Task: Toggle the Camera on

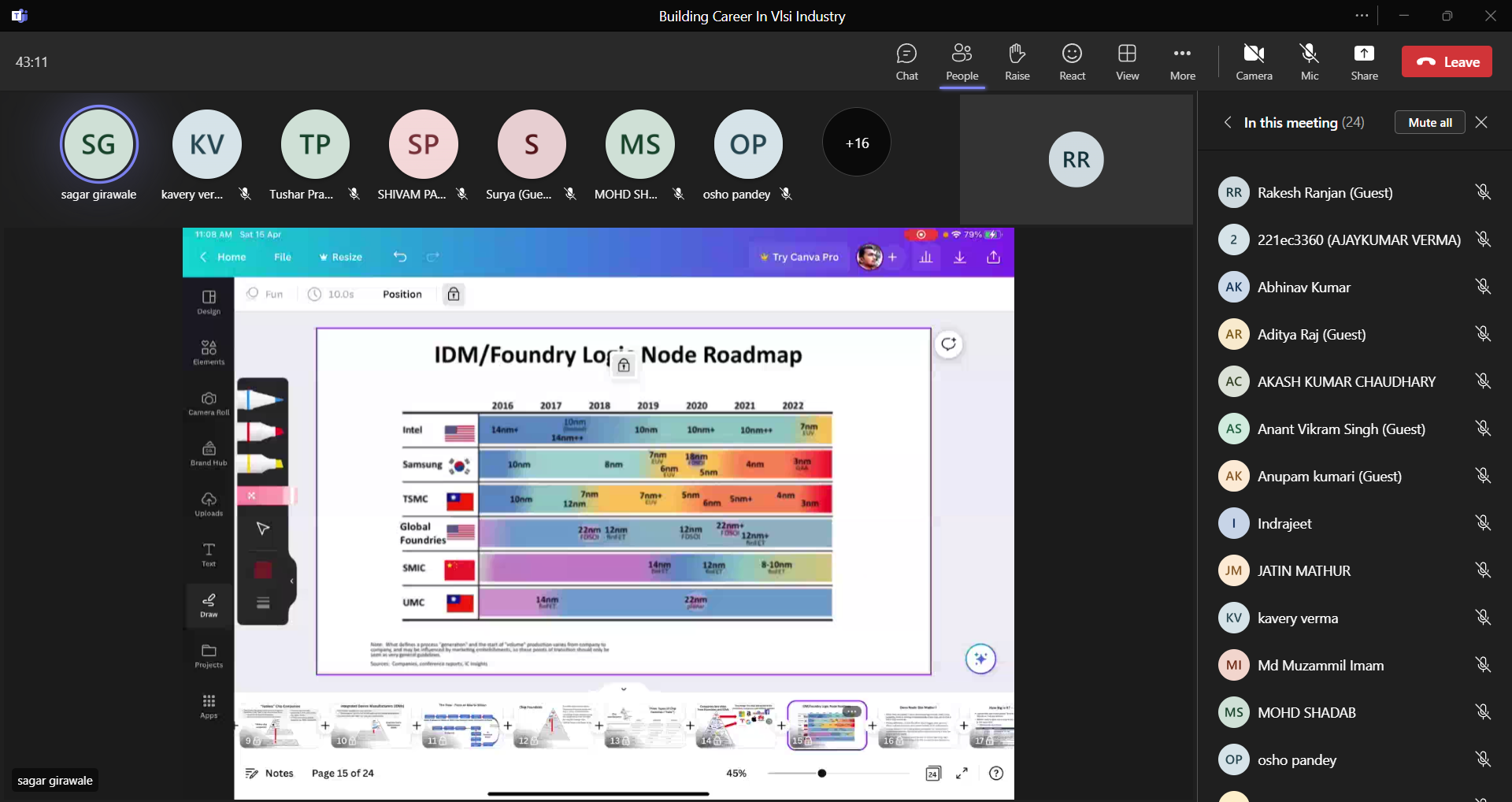Action: (x=1254, y=62)
